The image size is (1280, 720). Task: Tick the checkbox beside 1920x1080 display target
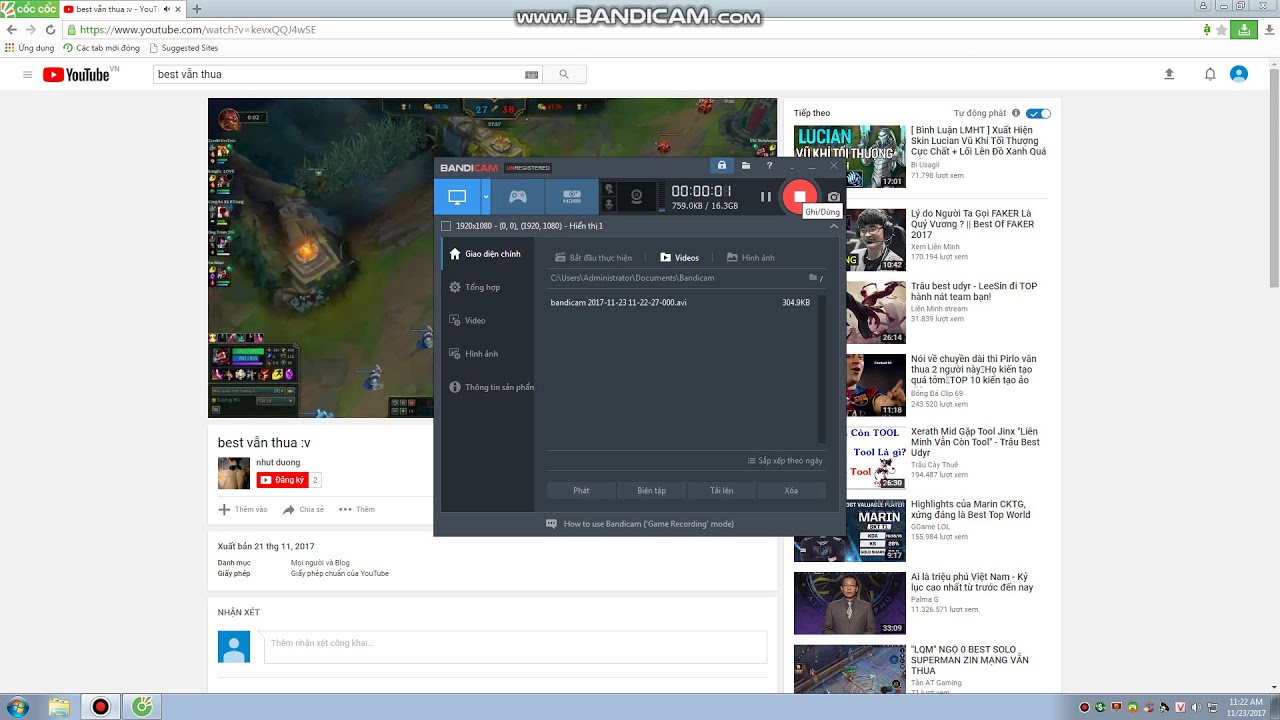pos(446,226)
